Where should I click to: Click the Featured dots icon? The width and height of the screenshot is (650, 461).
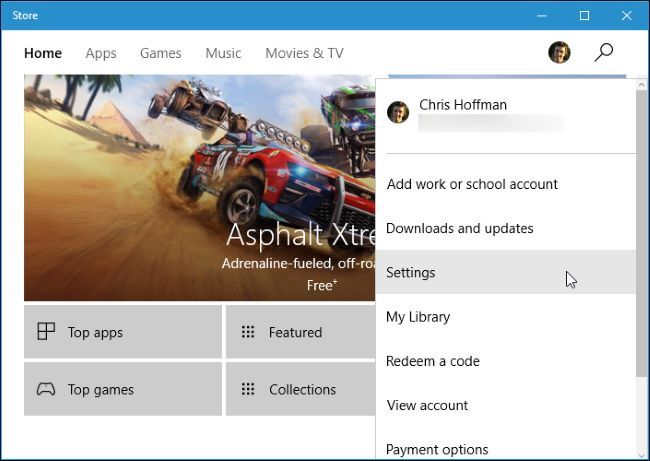(x=248, y=332)
